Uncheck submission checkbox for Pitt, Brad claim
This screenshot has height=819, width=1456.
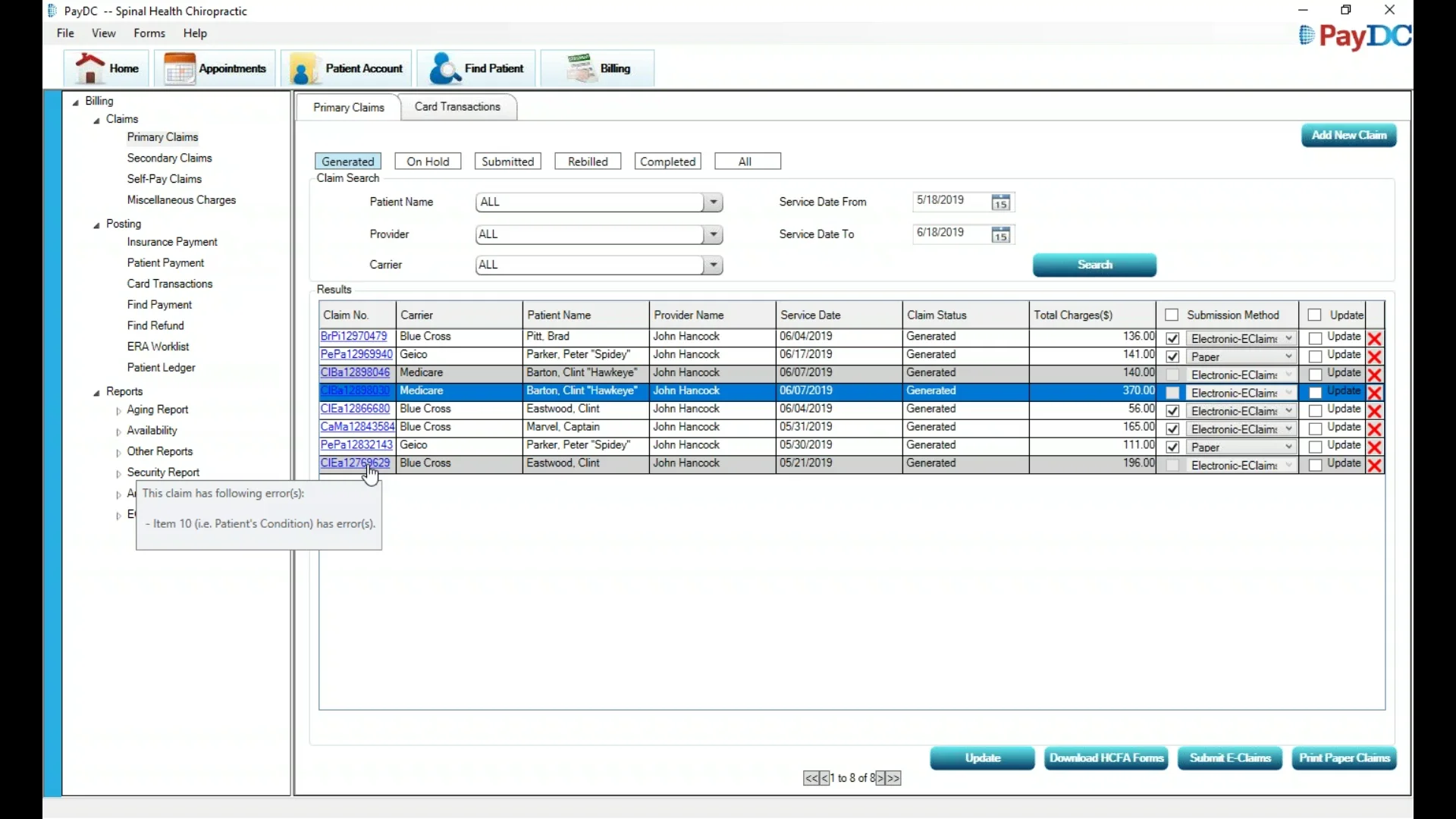tap(1172, 338)
